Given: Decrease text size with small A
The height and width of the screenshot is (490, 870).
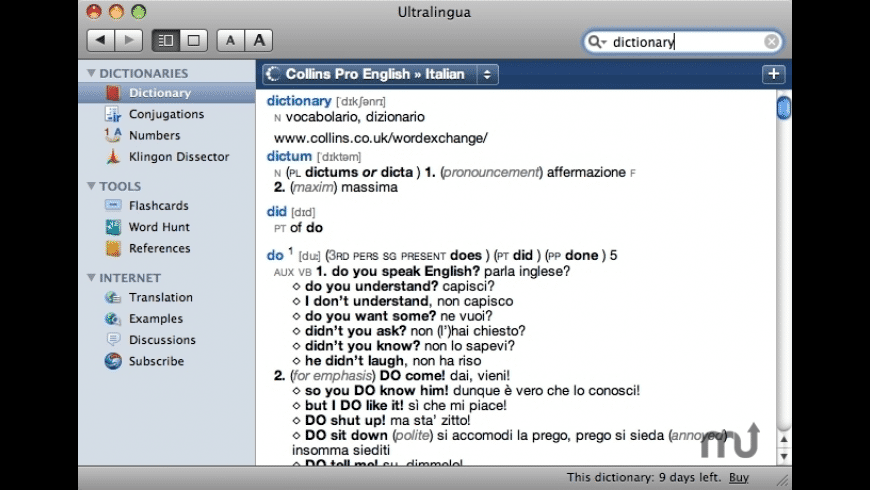Looking at the screenshot, I should click(x=230, y=41).
